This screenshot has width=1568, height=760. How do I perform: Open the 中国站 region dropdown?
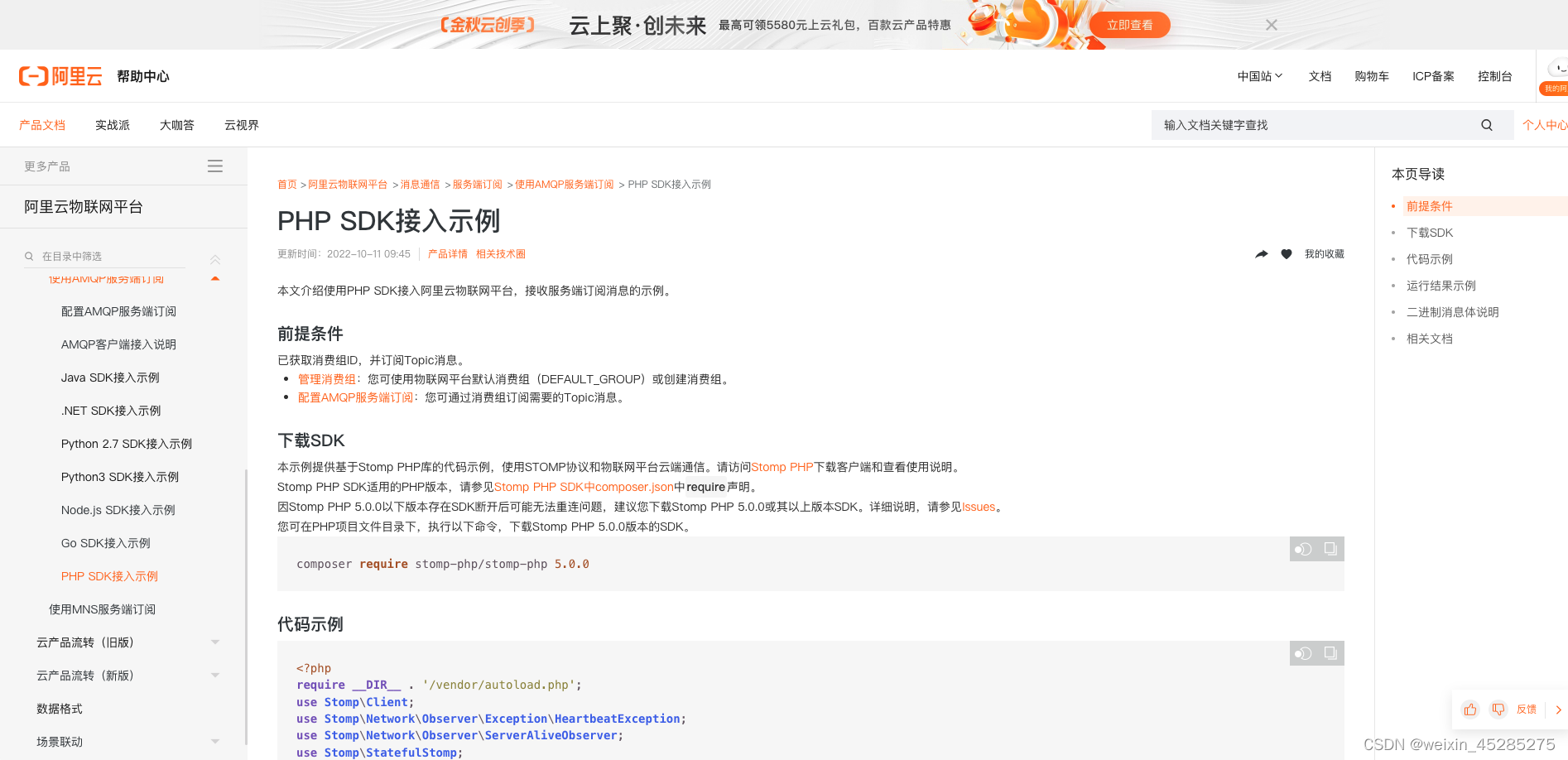point(1260,76)
